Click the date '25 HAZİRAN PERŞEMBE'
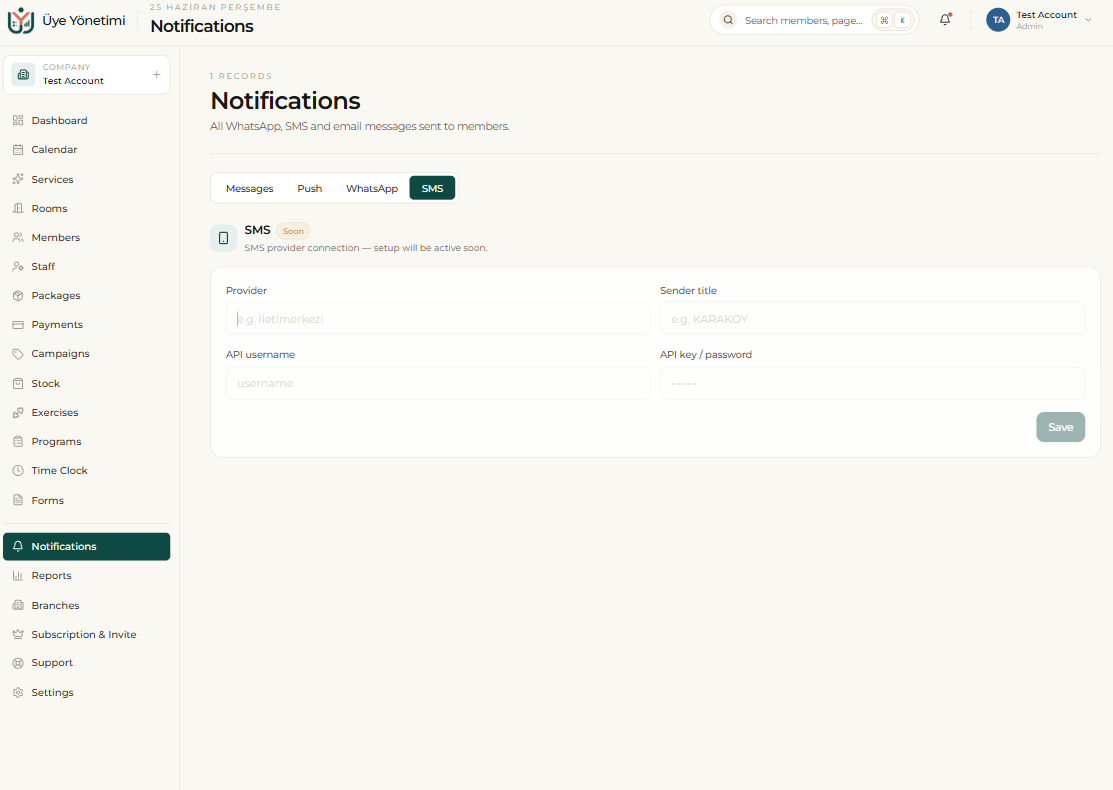 pos(215,7)
